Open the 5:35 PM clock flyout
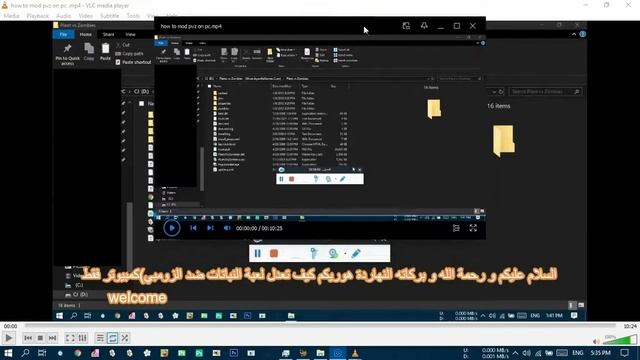 [x=600, y=353]
